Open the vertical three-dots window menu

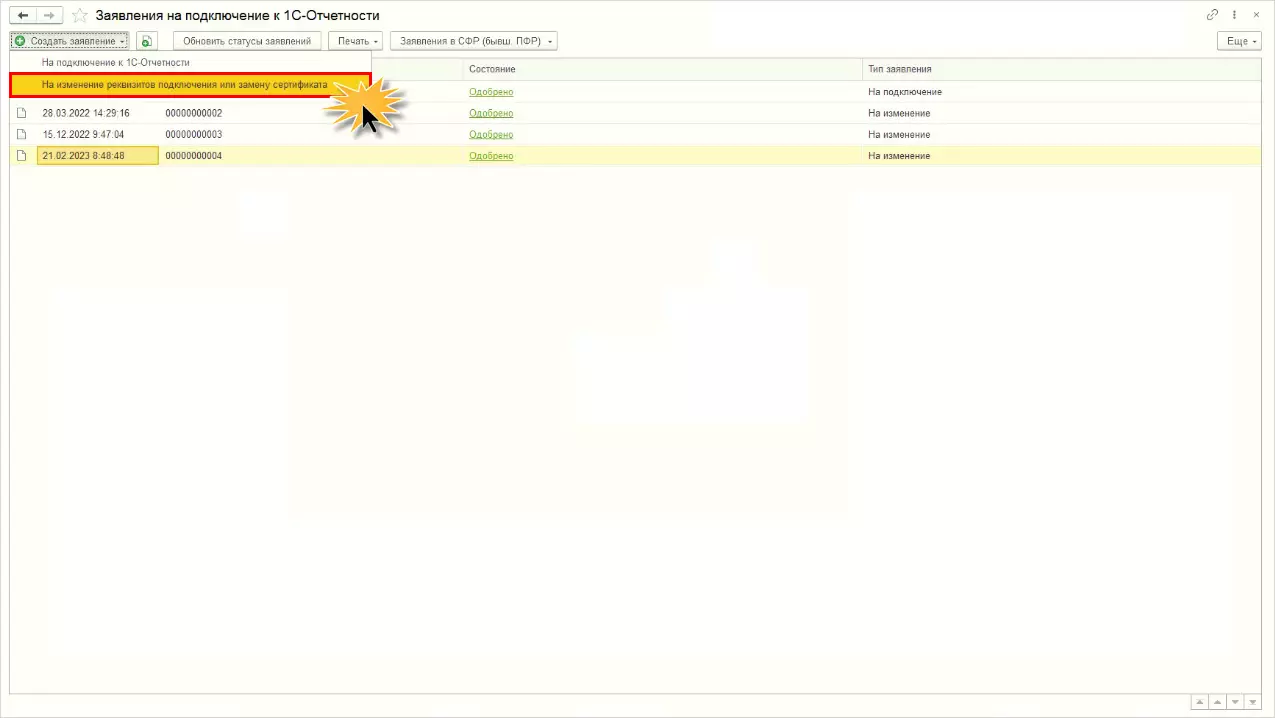1235,15
